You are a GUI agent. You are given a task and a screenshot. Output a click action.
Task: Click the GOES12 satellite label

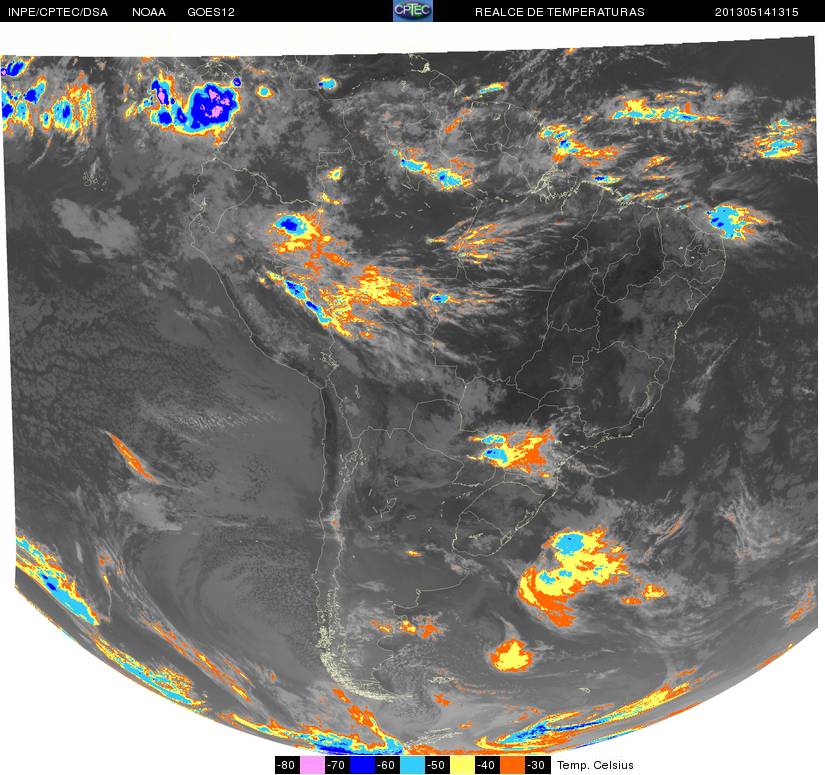click(211, 12)
